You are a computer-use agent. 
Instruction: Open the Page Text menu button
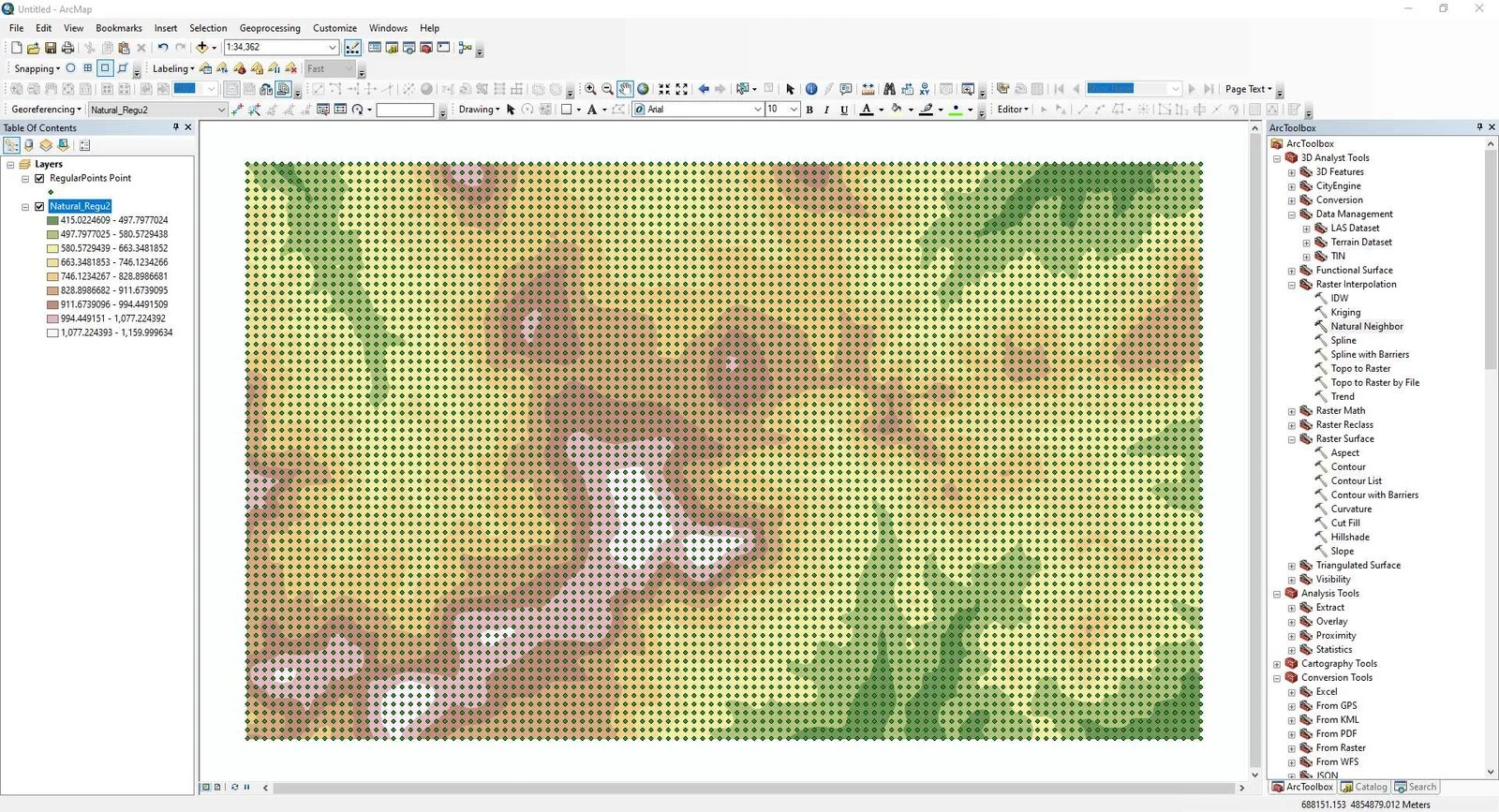(1248, 89)
